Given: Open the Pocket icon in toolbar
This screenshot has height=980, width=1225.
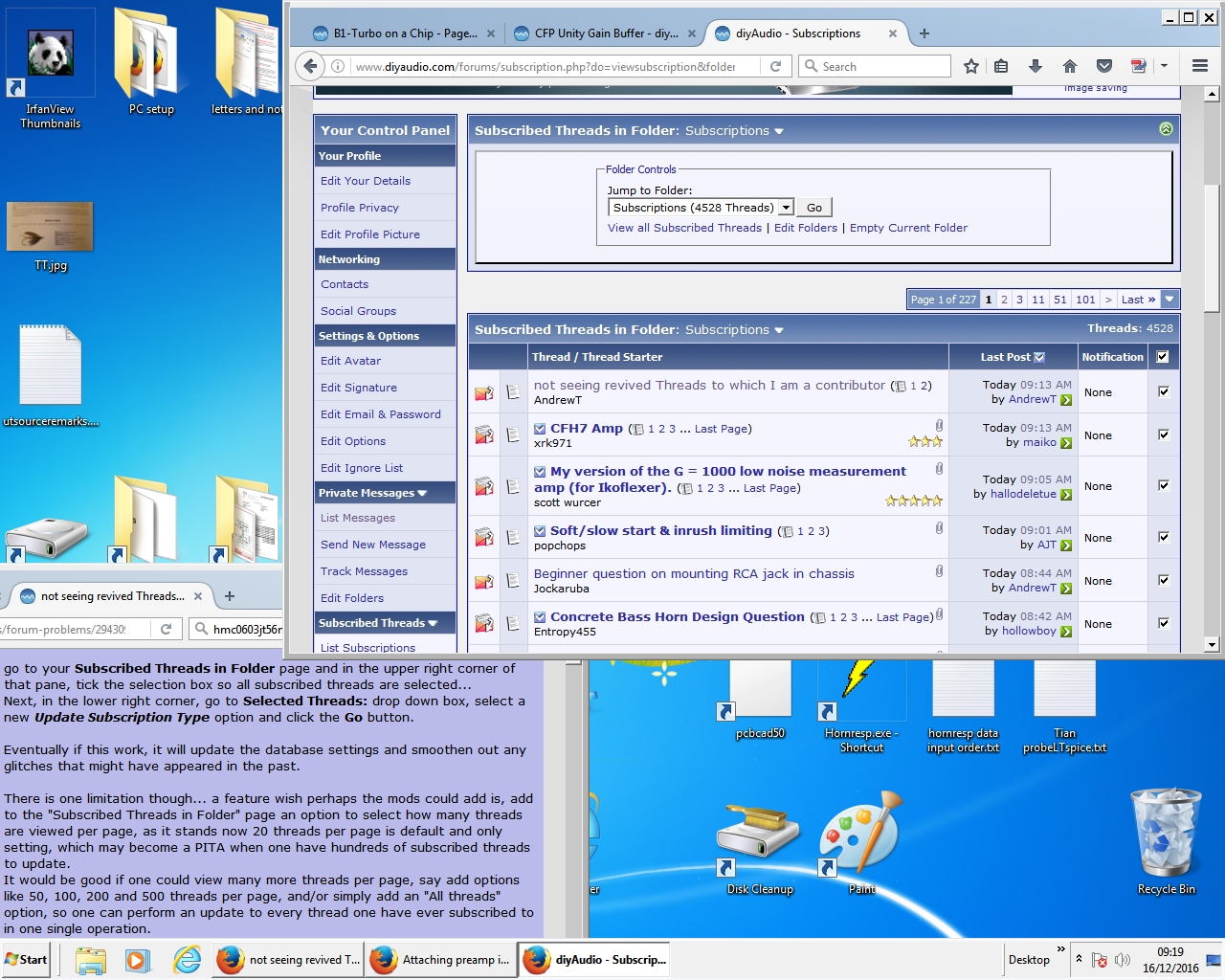Looking at the screenshot, I should [1104, 66].
